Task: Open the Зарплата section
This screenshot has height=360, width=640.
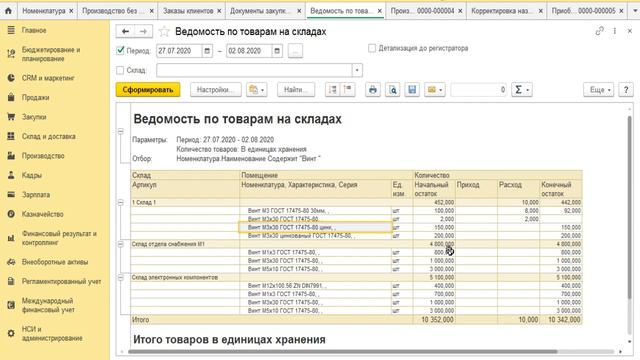Action: (x=36, y=195)
